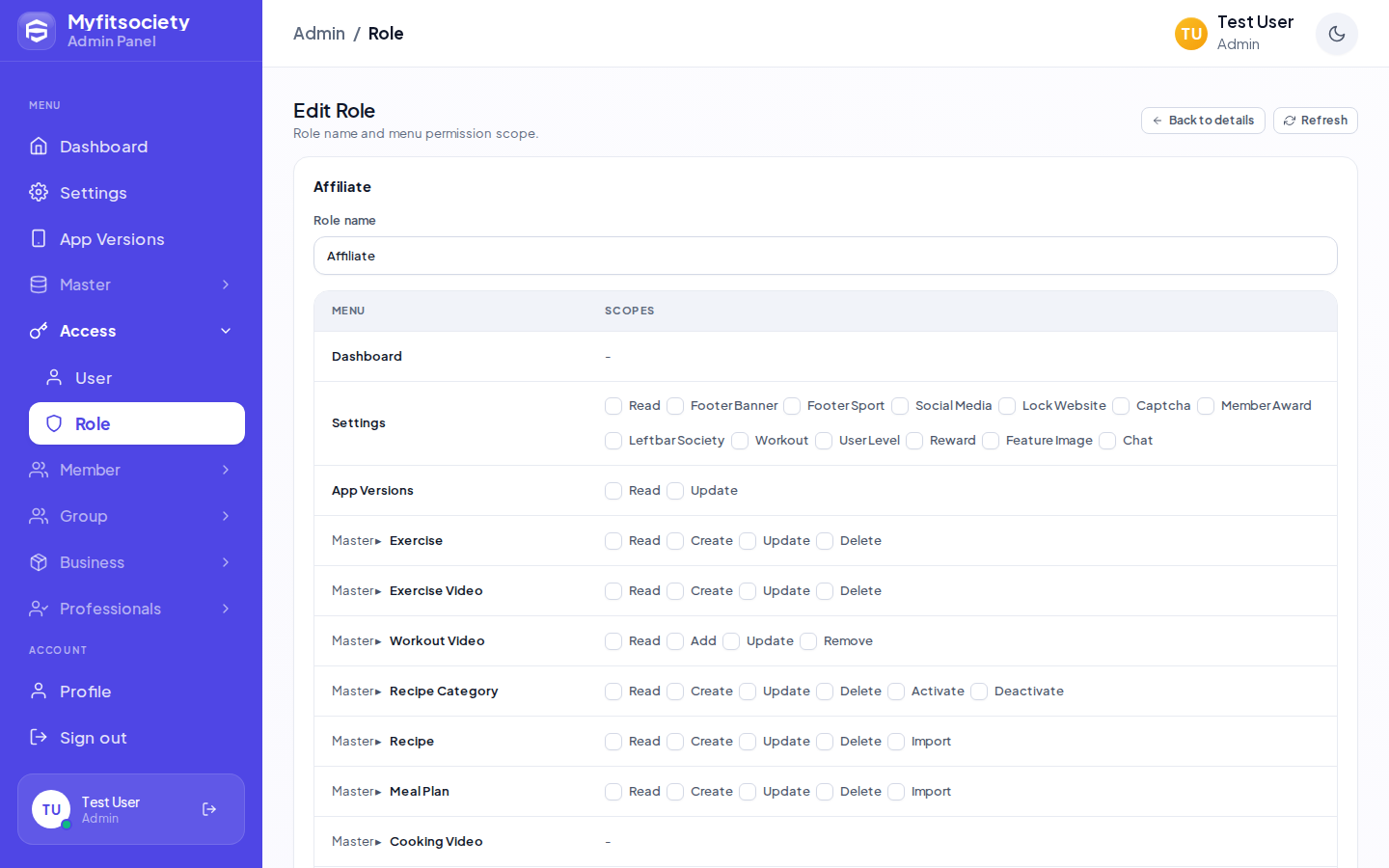Viewport: 1389px width, 868px height.
Task: Select the Role menu item
Action: (137, 423)
